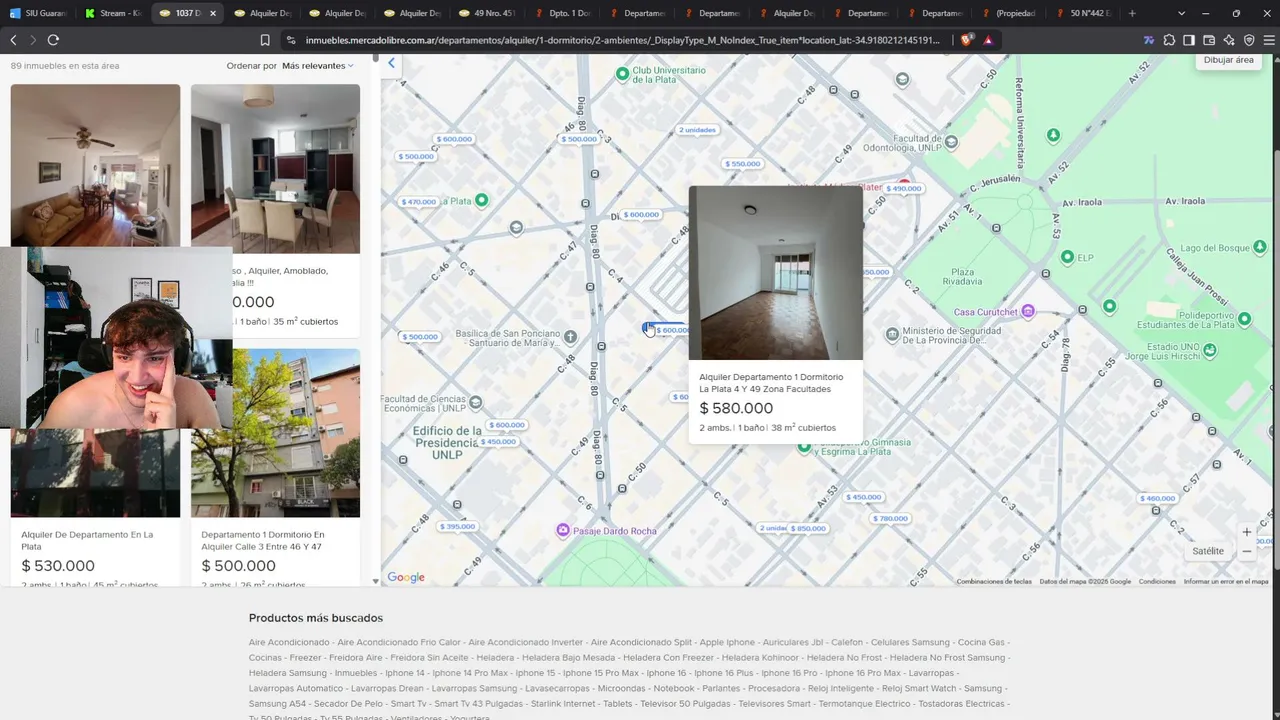Click the Facultad de Odontología UNLP pin

click(951, 142)
